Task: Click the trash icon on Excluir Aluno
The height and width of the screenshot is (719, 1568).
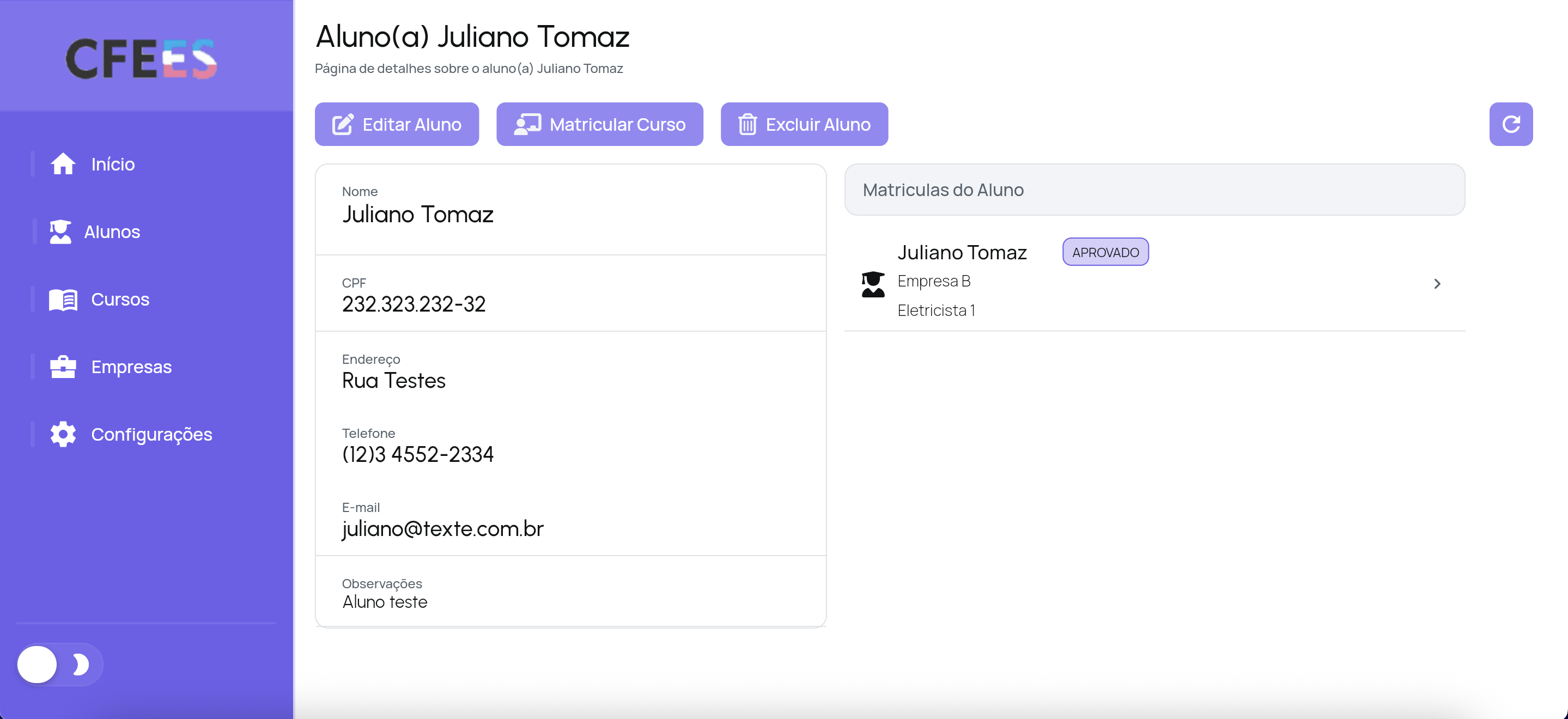Action: [x=747, y=124]
